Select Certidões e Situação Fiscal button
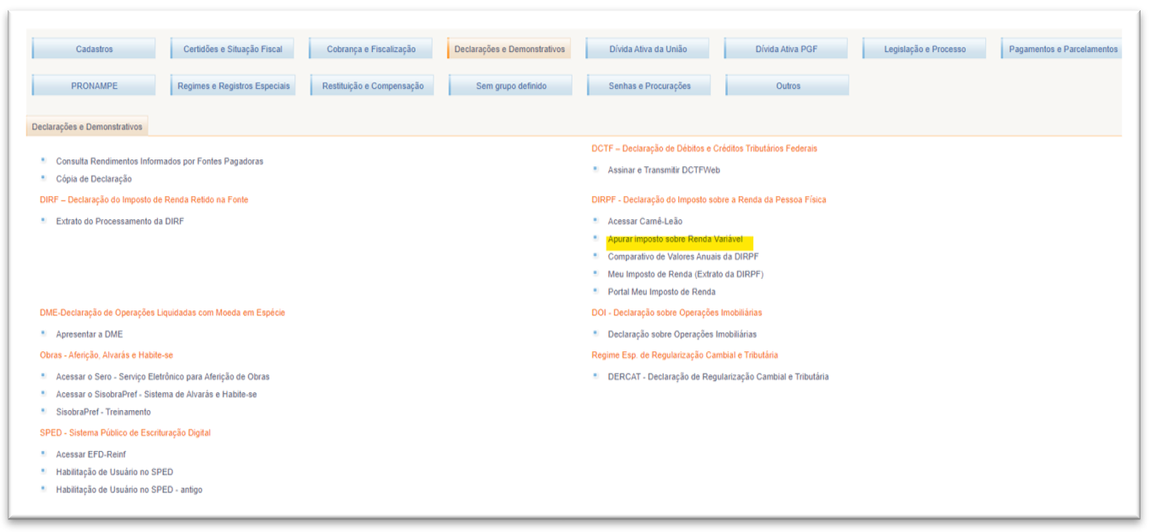 232,49
